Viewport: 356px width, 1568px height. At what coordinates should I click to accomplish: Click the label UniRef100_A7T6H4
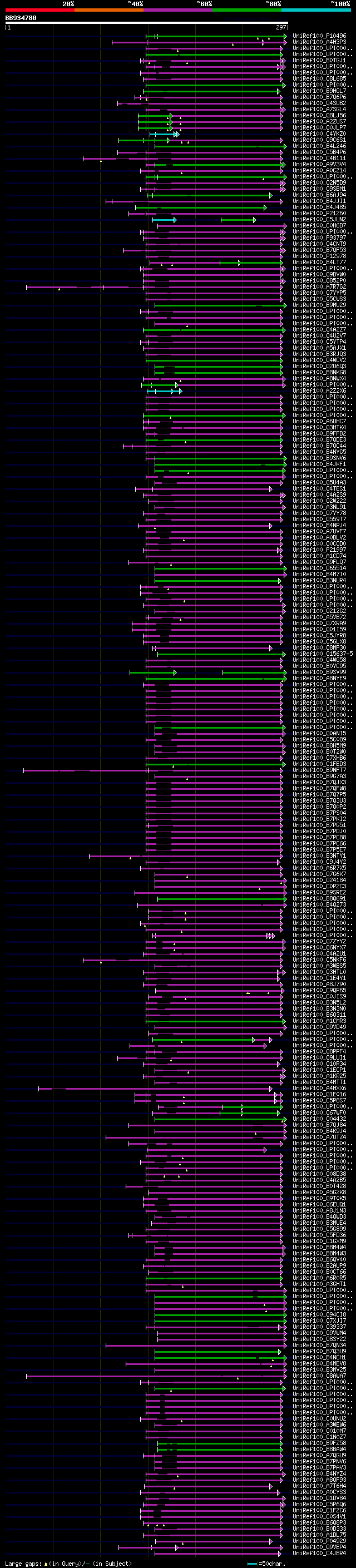coord(319,1486)
